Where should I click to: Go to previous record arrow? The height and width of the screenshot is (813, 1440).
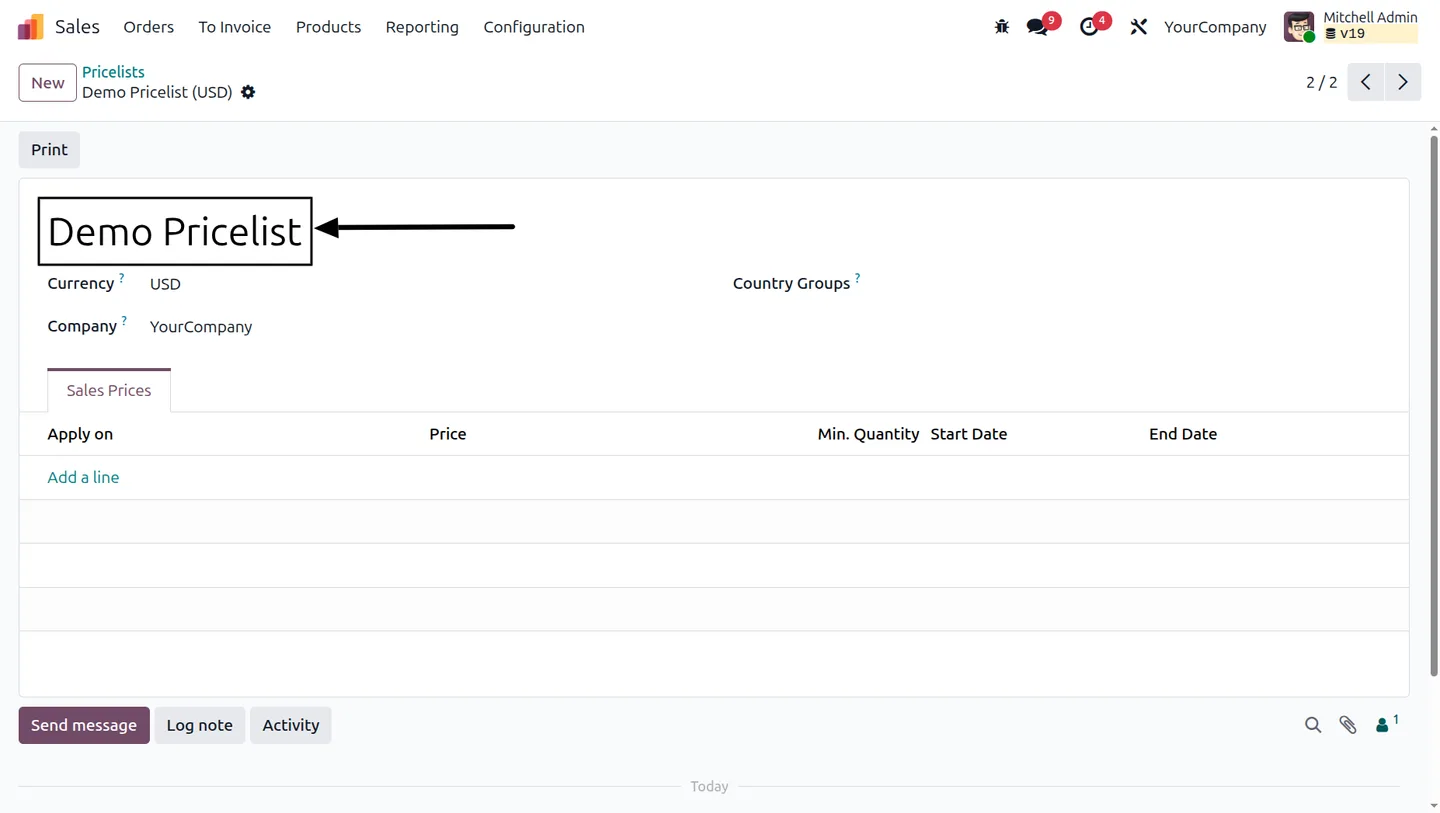1366,82
